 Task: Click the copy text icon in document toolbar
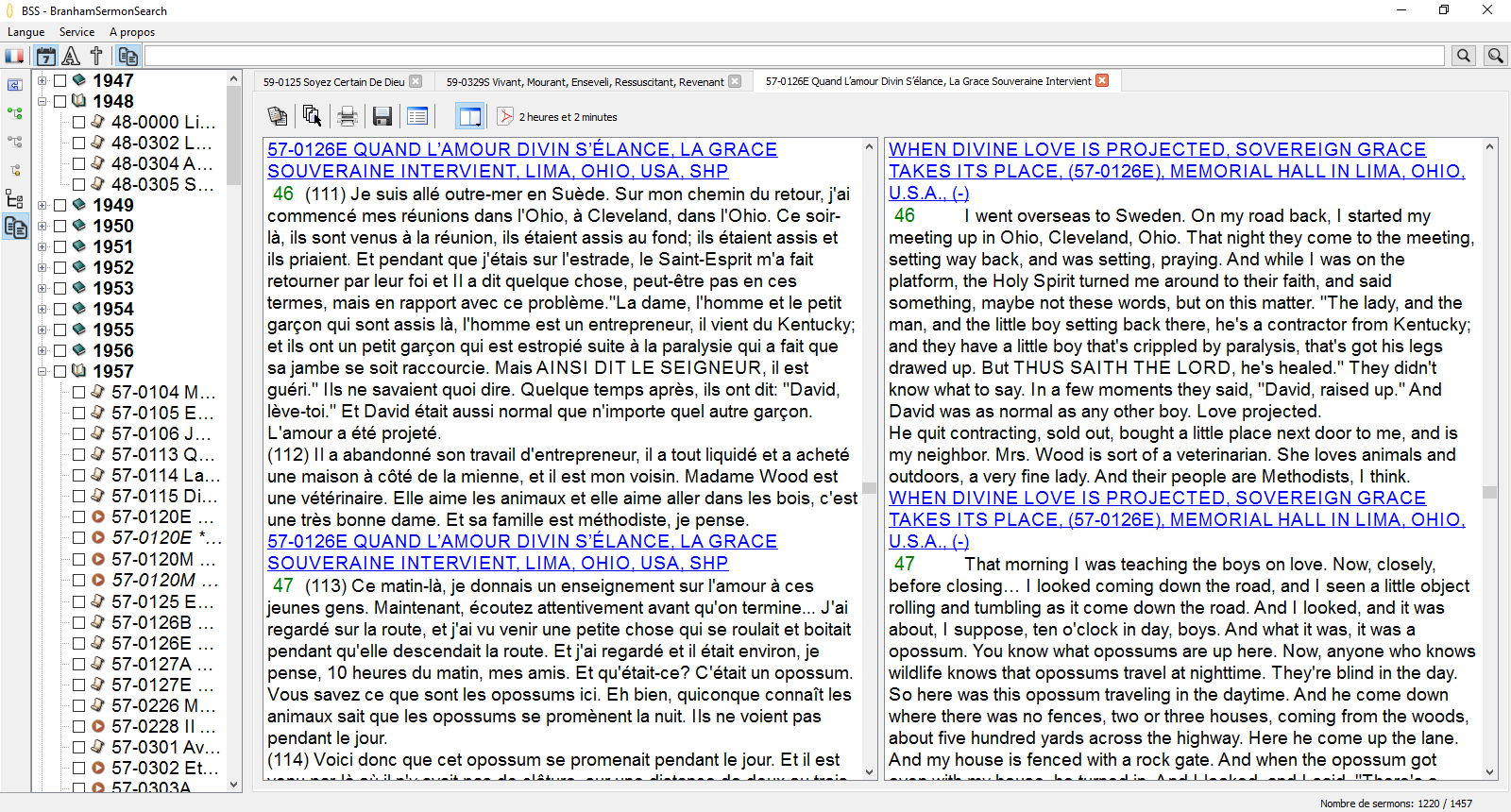coord(278,116)
